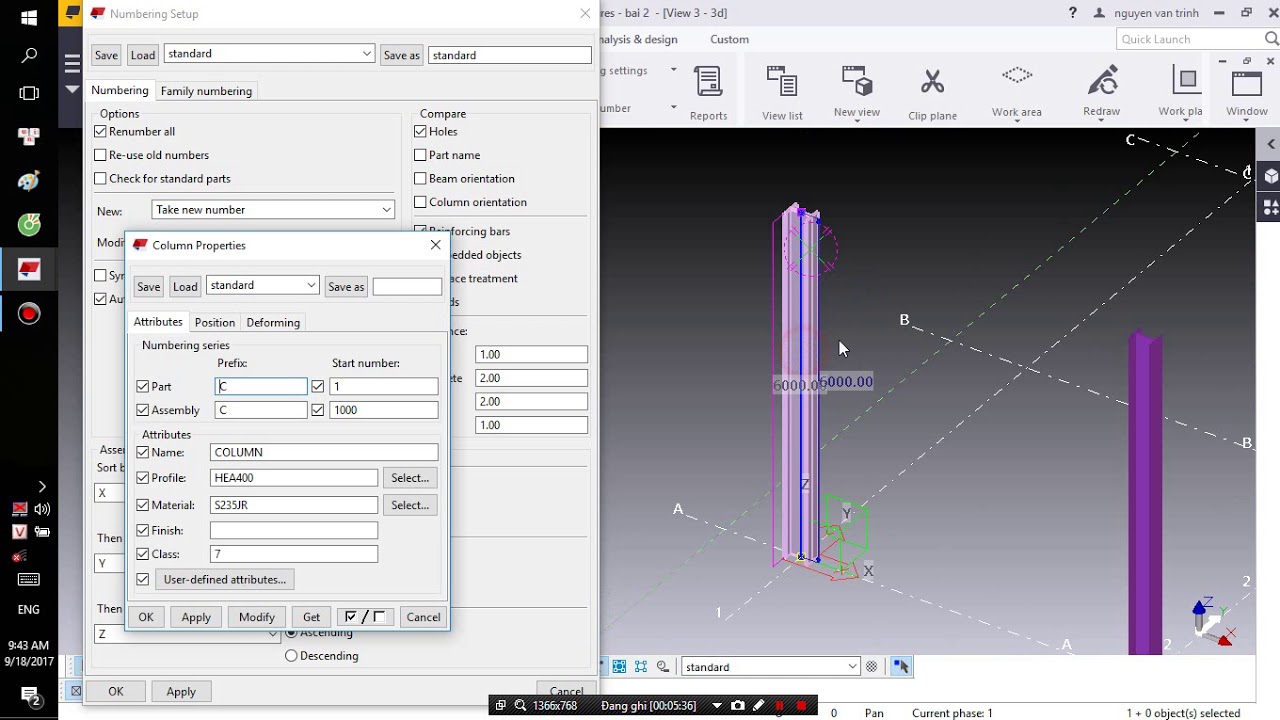The width and height of the screenshot is (1280, 720).
Task: Click the side pane hamburger menu icon
Action: 72,65
